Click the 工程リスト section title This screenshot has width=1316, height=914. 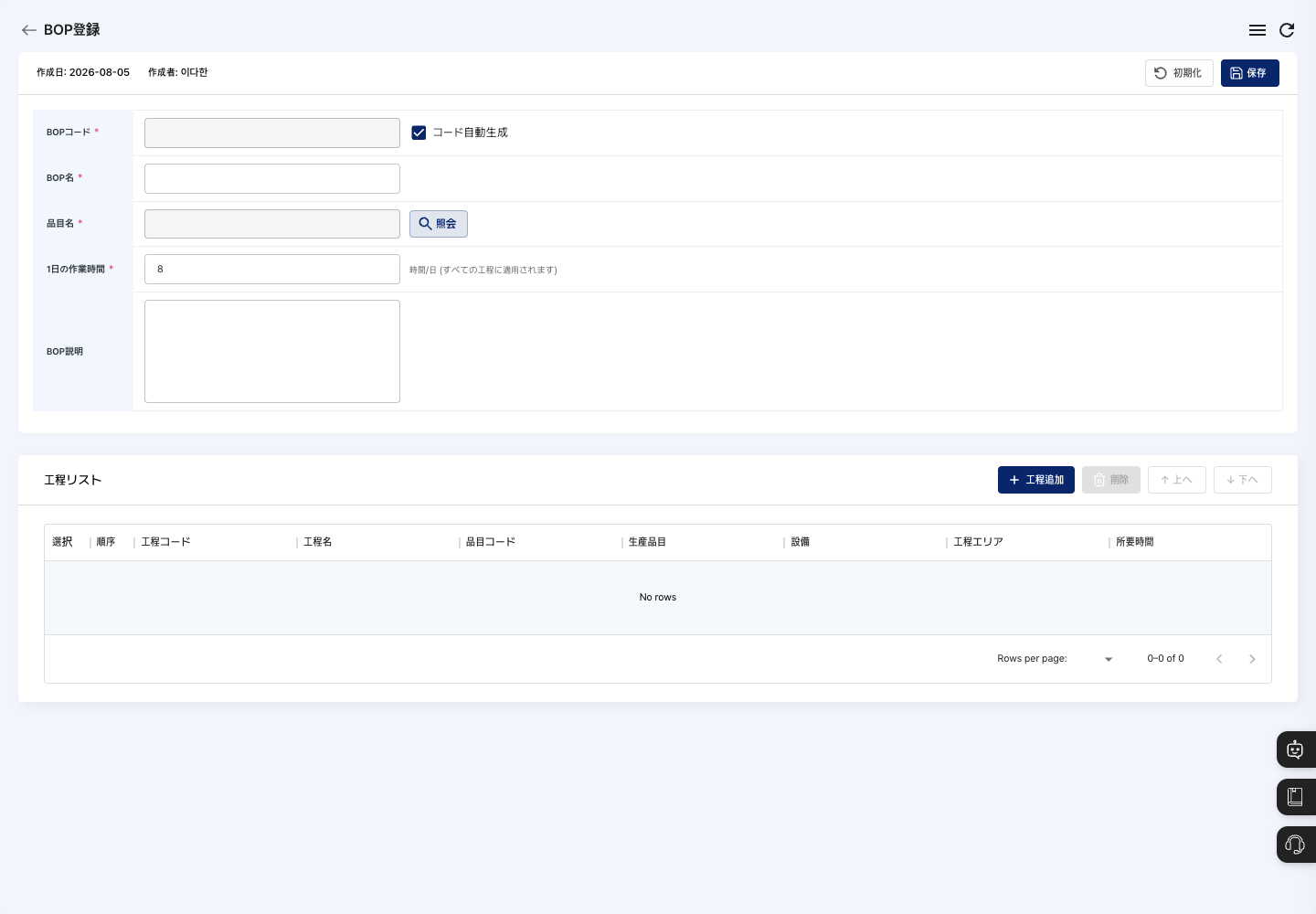tap(73, 480)
